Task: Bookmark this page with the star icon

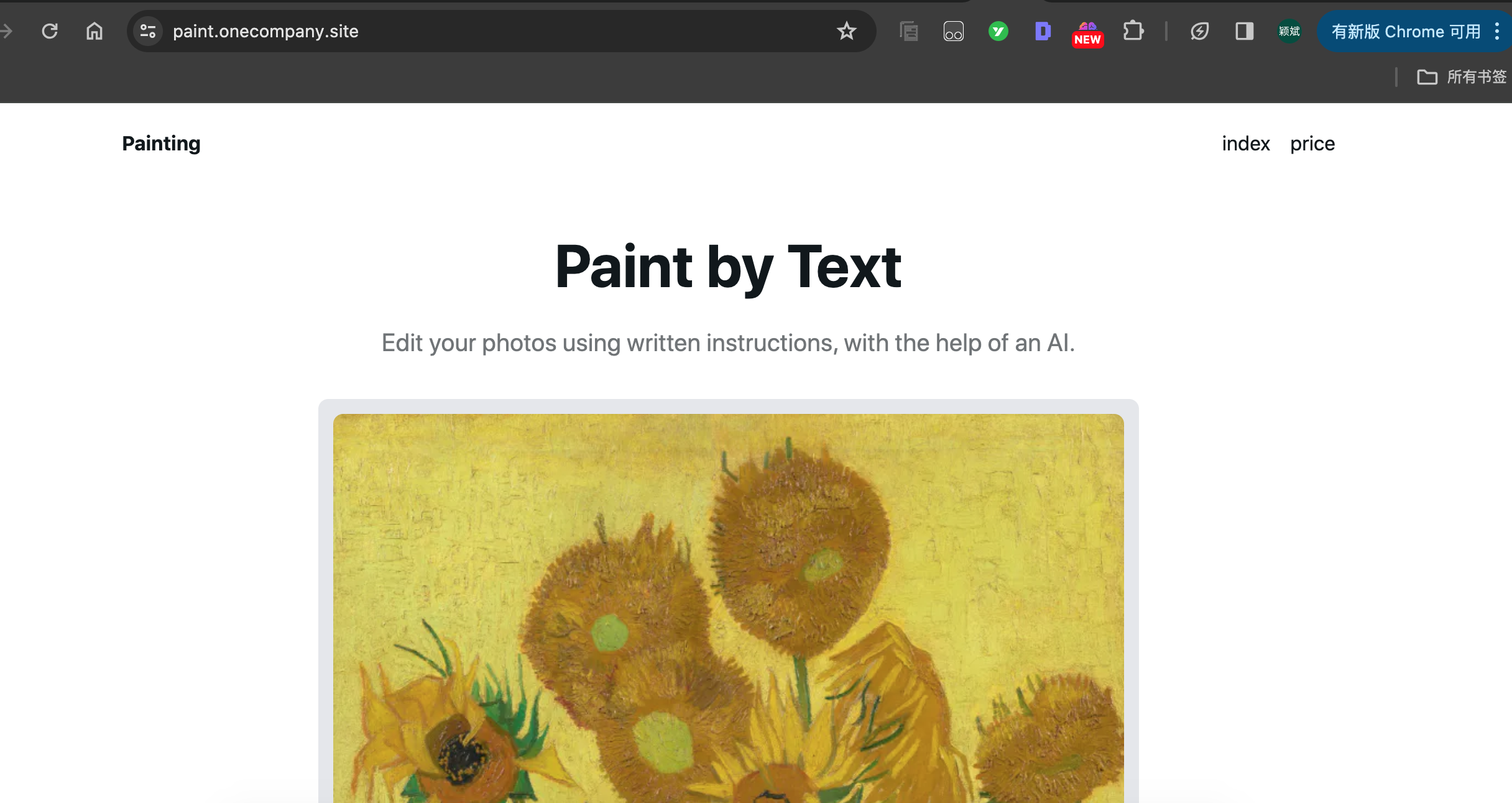Action: (846, 31)
